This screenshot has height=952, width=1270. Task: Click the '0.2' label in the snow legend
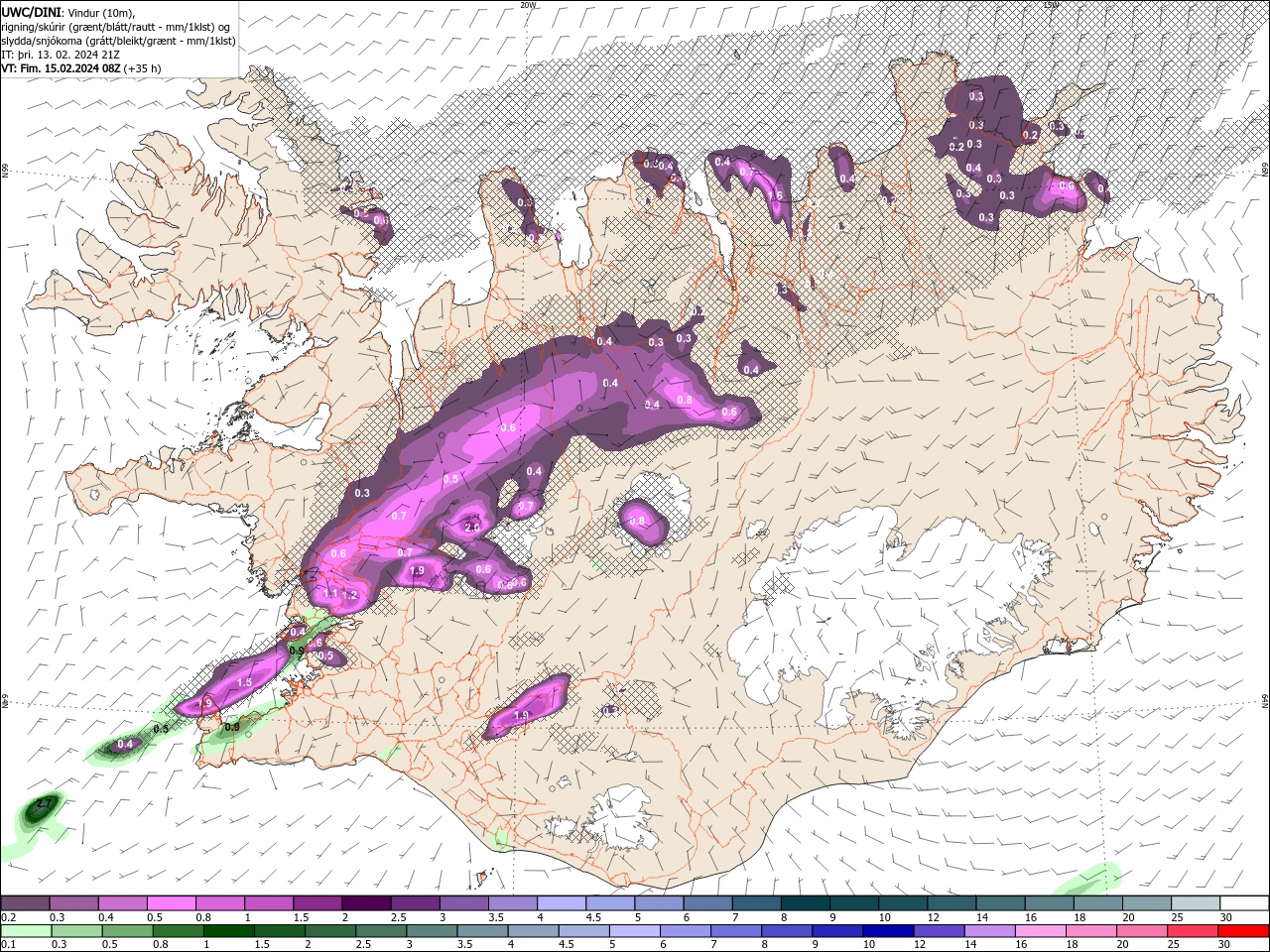[x=8, y=917]
